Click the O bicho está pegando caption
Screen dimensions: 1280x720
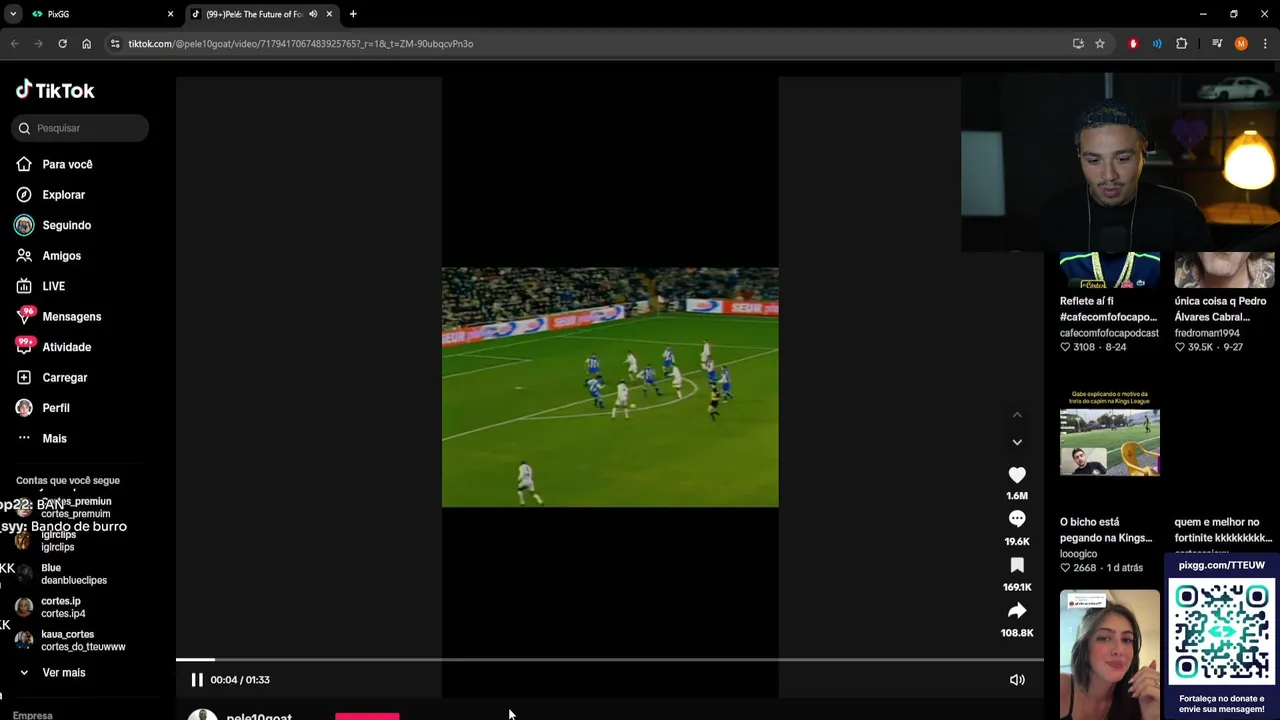pos(1106,530)
